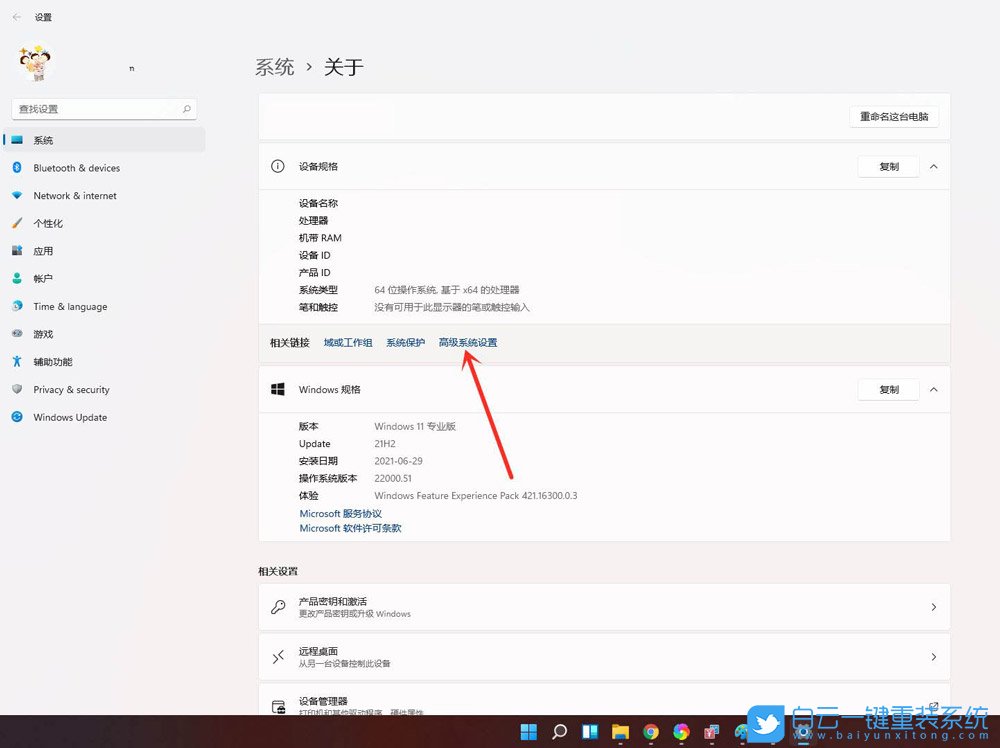Viewport: 1000px width, 748px height.
Task: Open File Explorer from the taskbar
Action: pos(620,731)
